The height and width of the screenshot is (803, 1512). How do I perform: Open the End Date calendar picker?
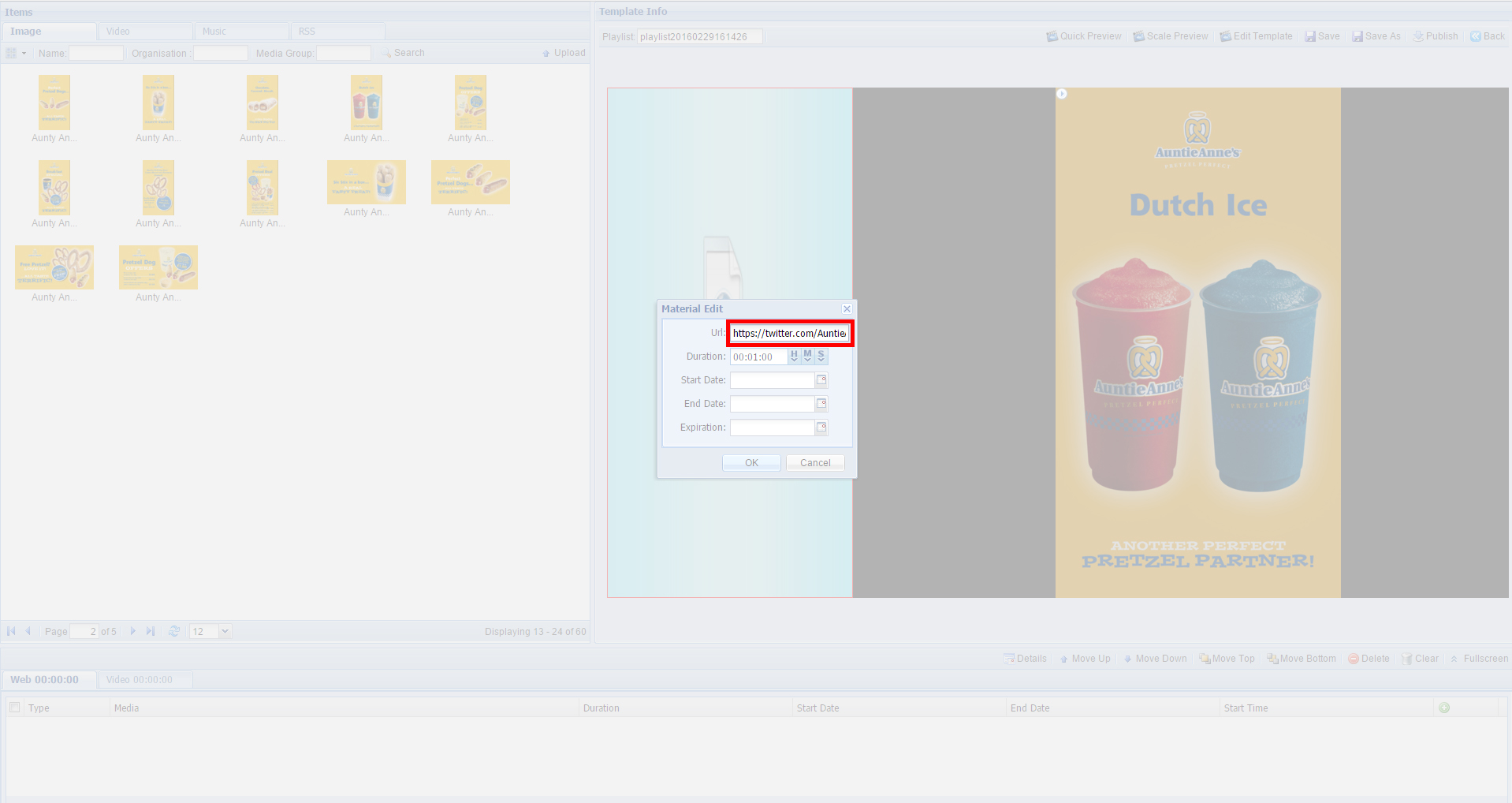(x=821, y=404)
